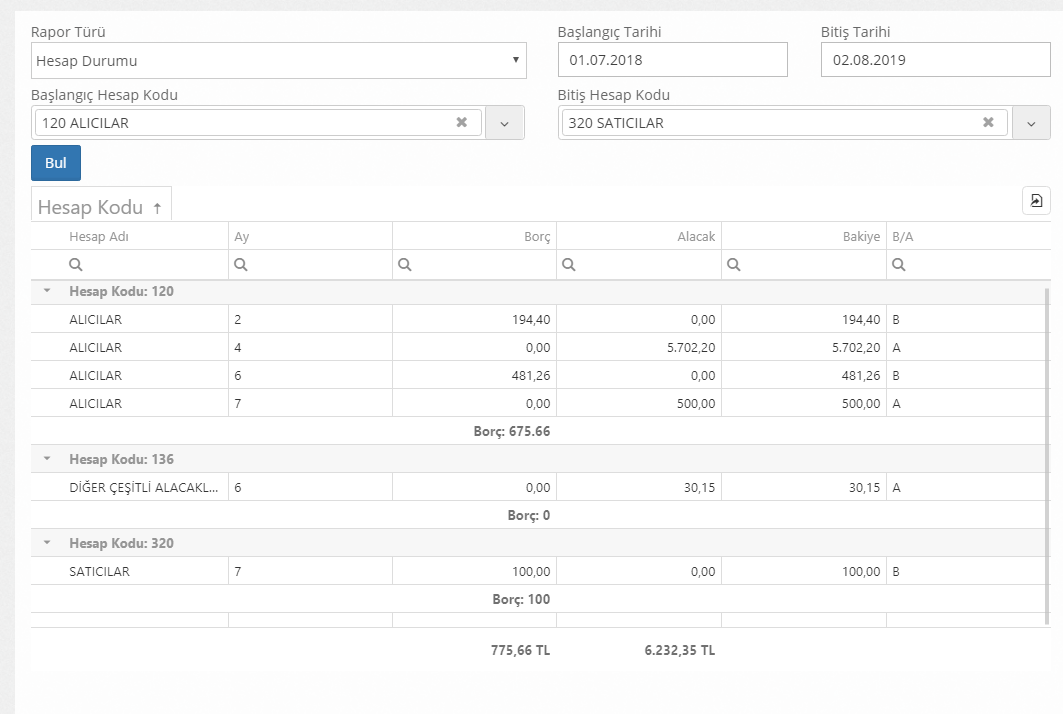The height and width of the screenshot is (714, 1063).
Task: Clear the 320 SATICILAR selection with X
Action: [x=988, y=122]
